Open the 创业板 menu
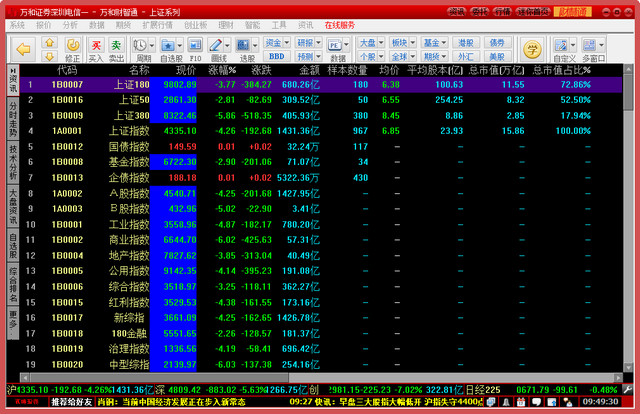Viewport: 640px width, 414px height. click(x=196, y=25)
